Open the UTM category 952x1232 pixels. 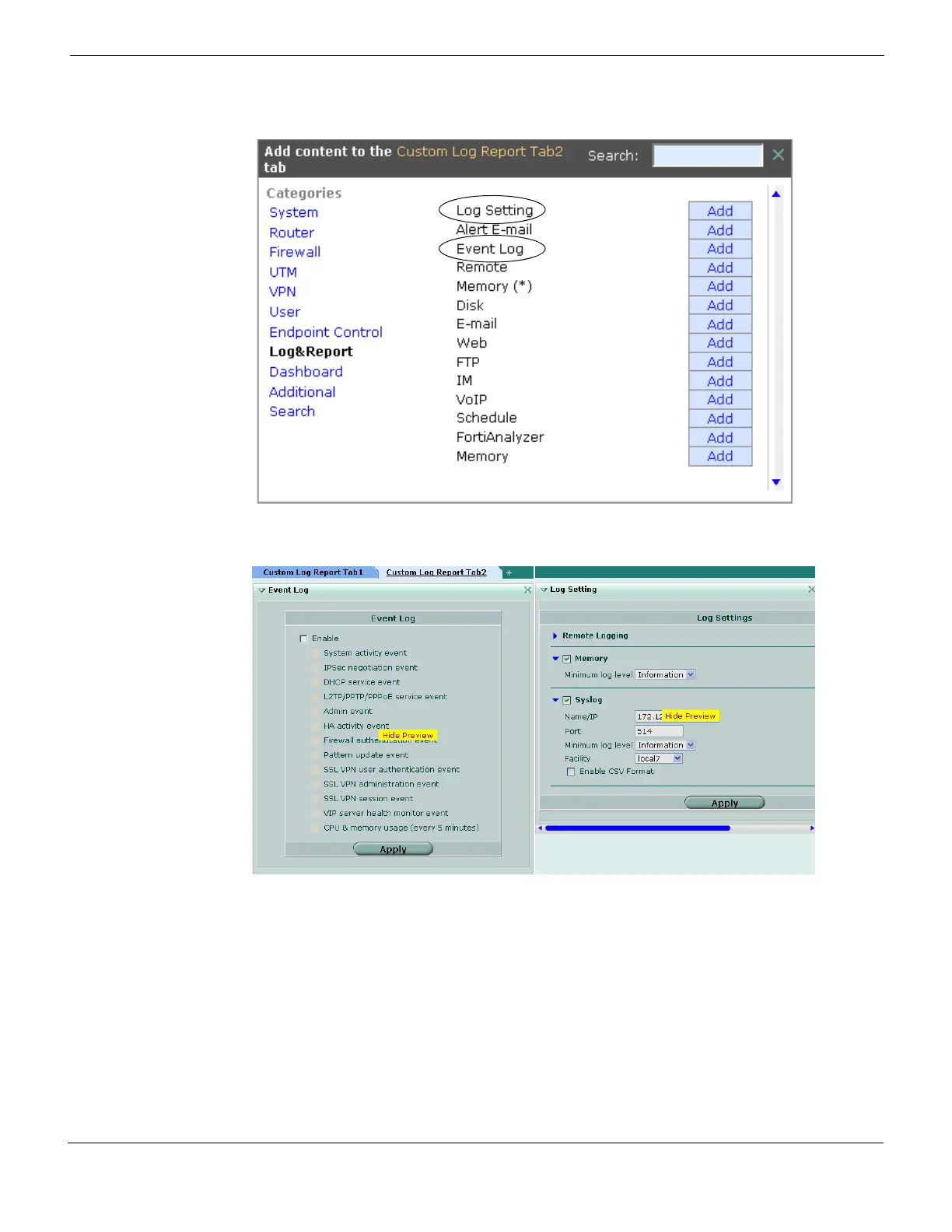pyautogui.click(x=283, y=272)
